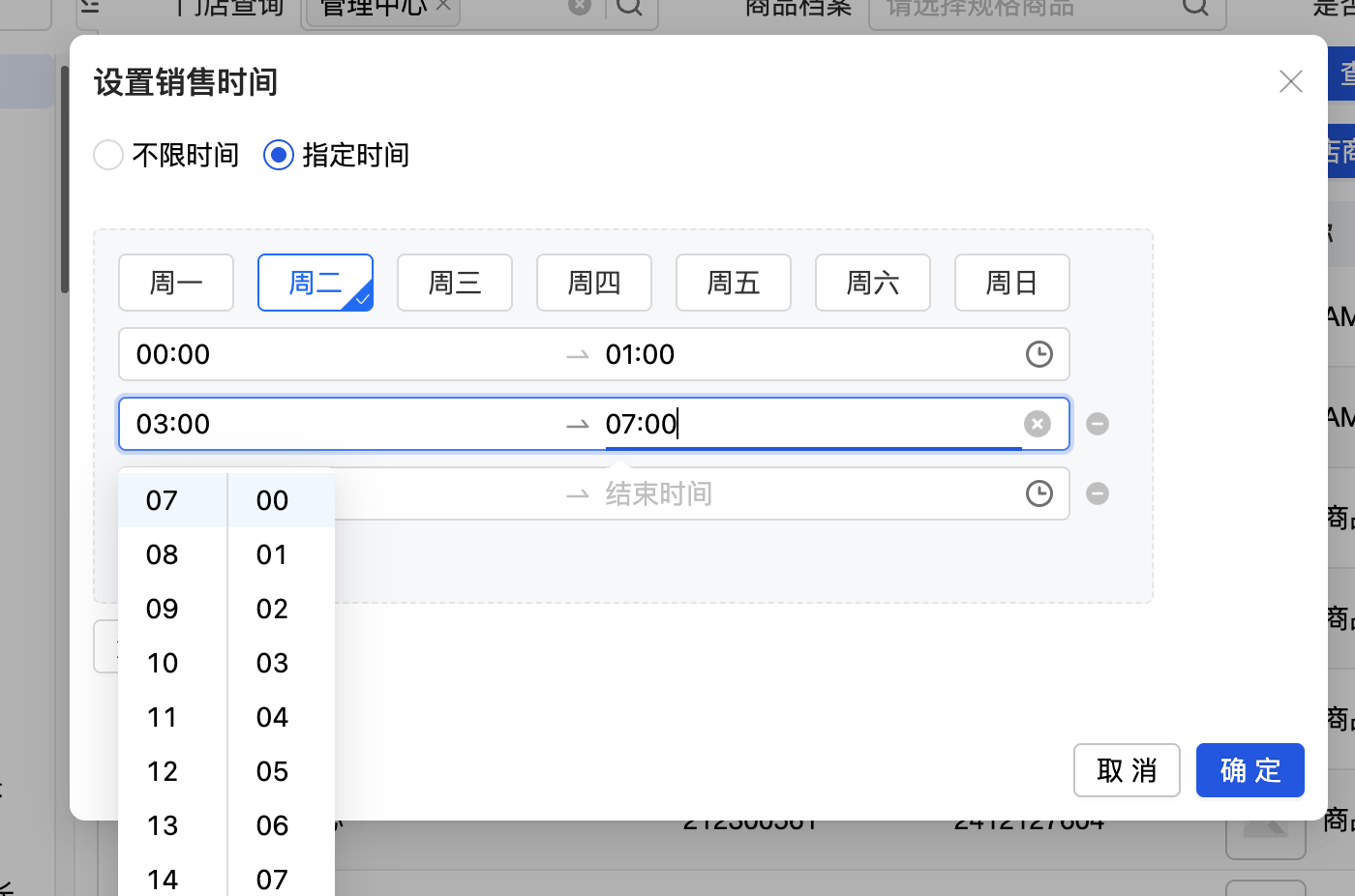
Task: Remove the 03:00 to 07:00 time row
Action: pos(1097,424)
